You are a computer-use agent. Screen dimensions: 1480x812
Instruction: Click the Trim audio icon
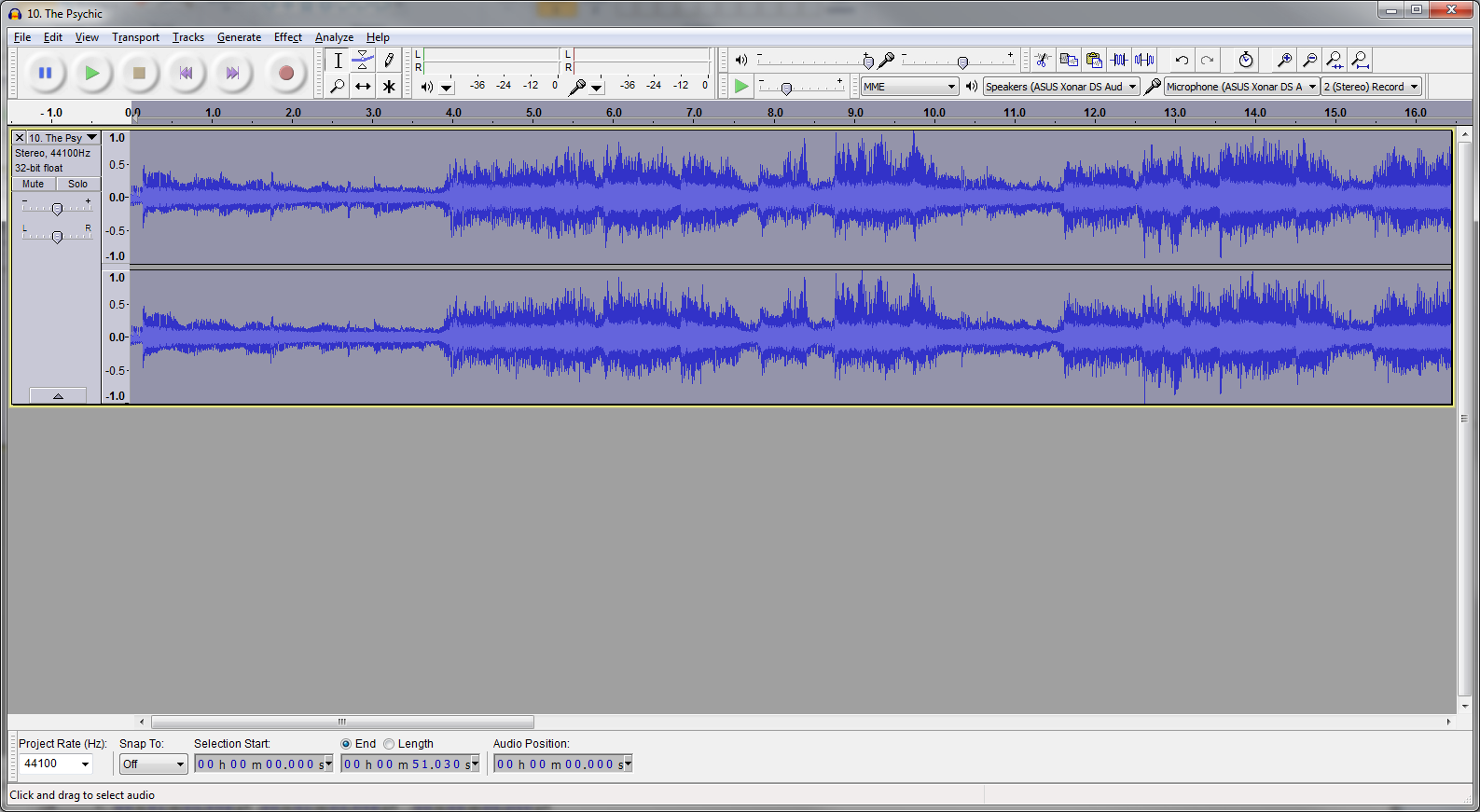(1119, 61)
